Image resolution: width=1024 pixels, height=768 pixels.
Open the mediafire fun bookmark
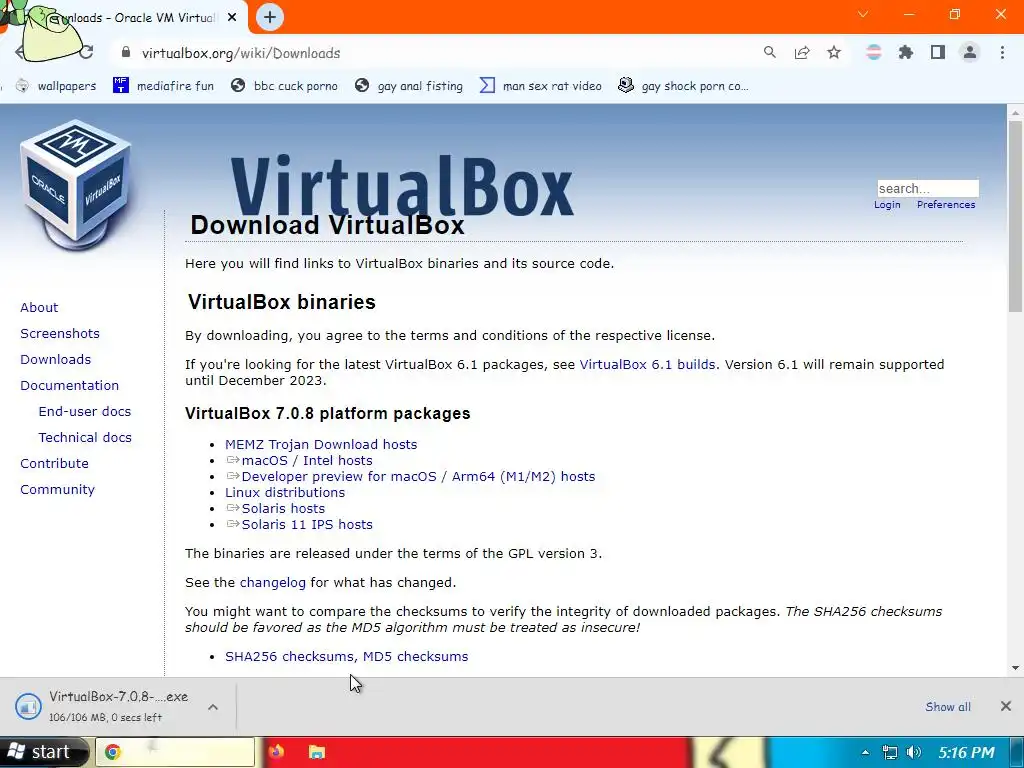pos(163,86)
